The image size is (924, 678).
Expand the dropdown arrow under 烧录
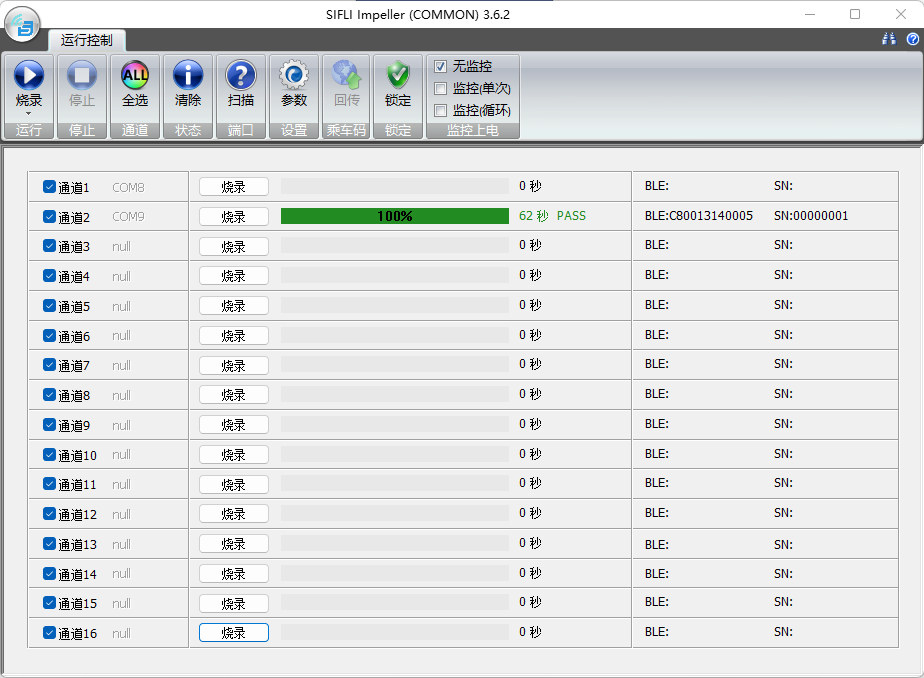(28, 114)
